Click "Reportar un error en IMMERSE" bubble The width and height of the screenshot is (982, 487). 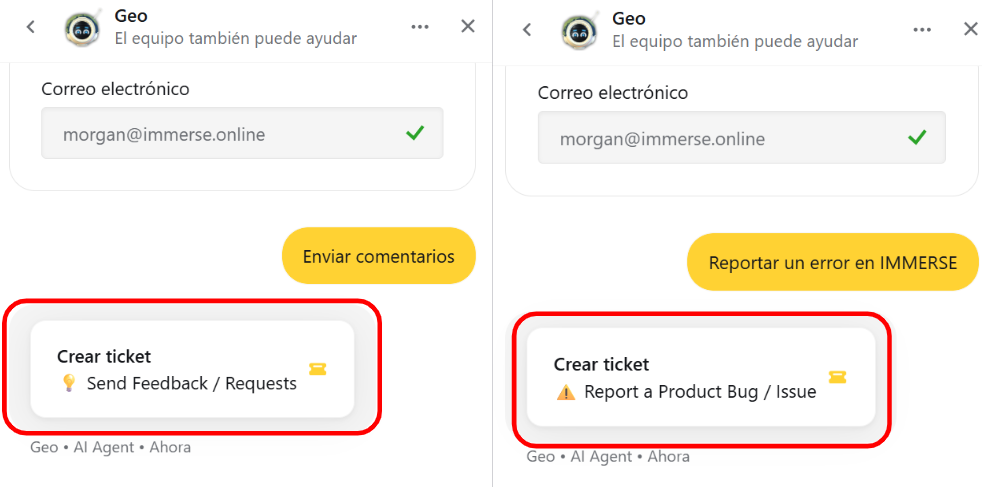click(x=832, y=263)
